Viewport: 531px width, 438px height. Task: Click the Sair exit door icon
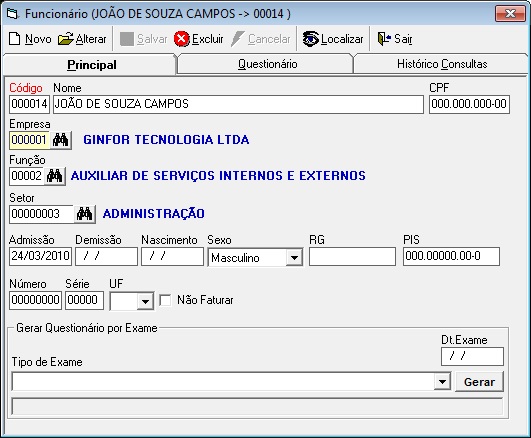384,39
